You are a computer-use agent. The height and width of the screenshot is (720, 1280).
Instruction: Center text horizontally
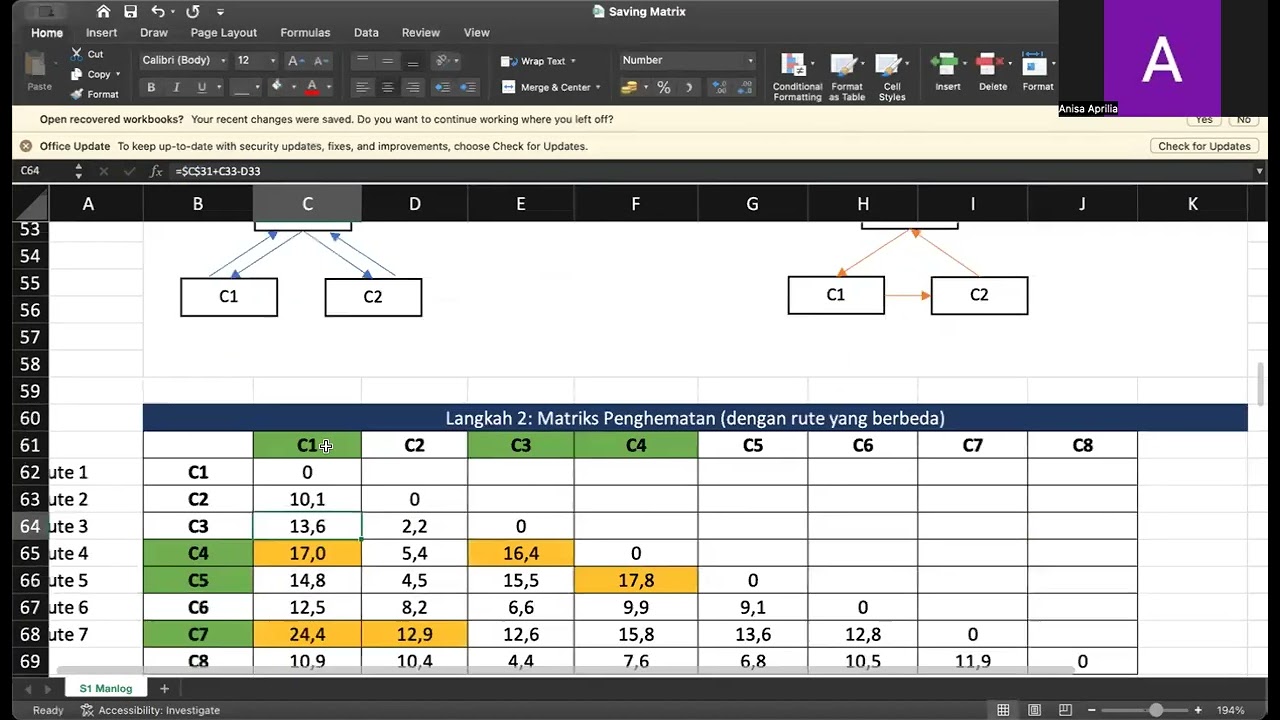click(388, 87)
